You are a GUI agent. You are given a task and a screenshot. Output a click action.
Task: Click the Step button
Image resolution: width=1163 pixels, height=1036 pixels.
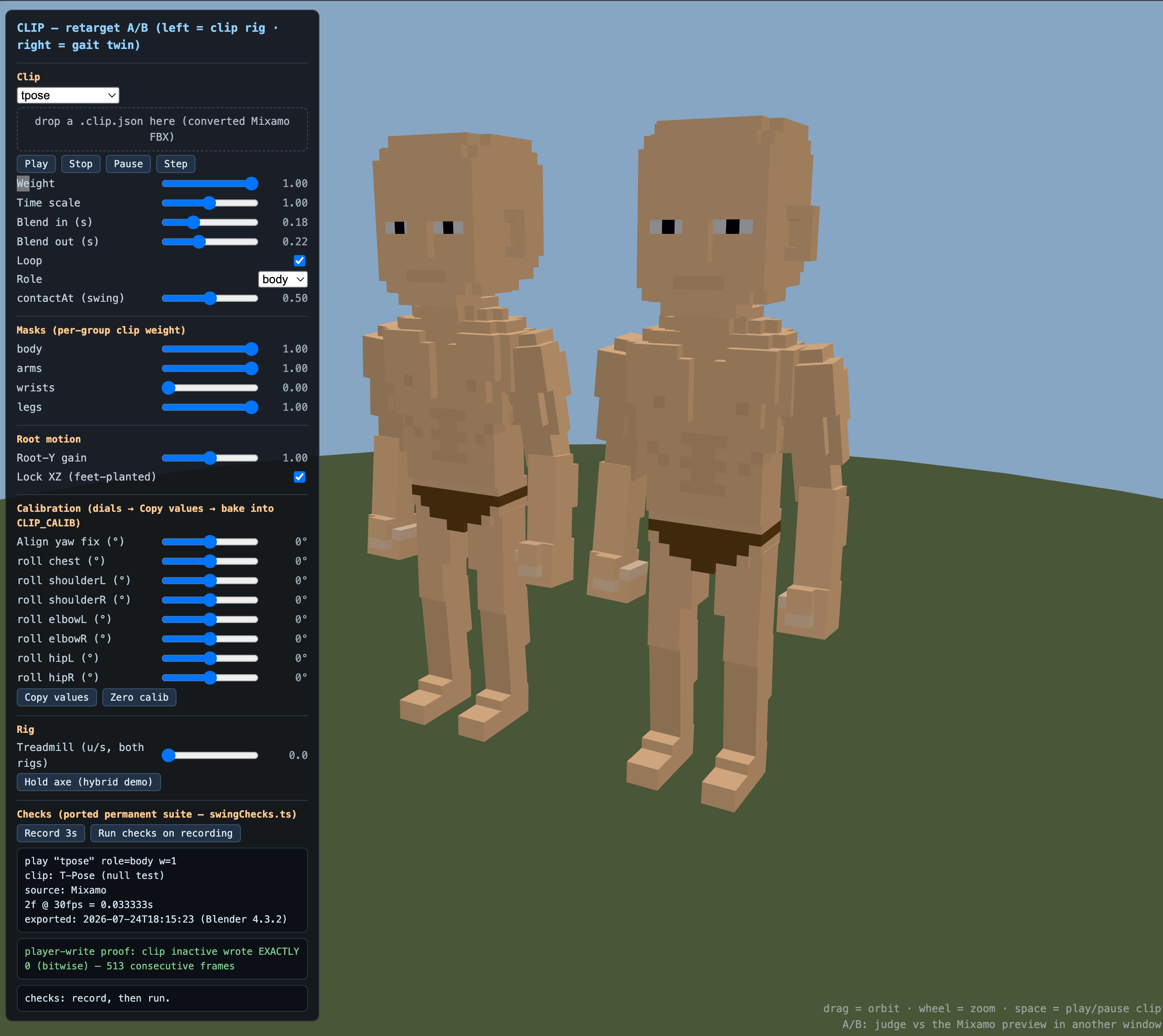(176, 164)
